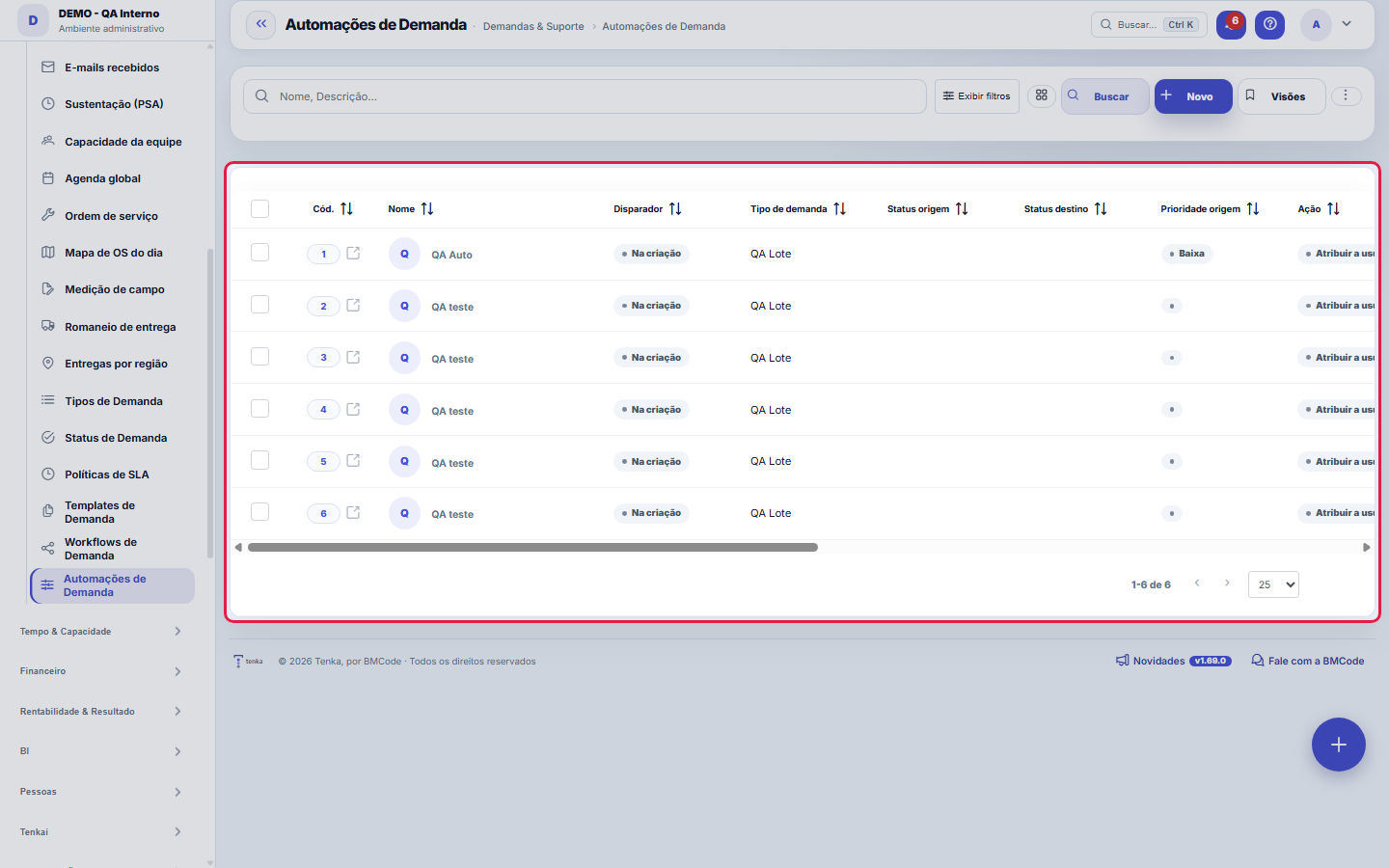The image size is (1389, 868).
Task: Switch to grid view icon
Action: coord(1042,95)
